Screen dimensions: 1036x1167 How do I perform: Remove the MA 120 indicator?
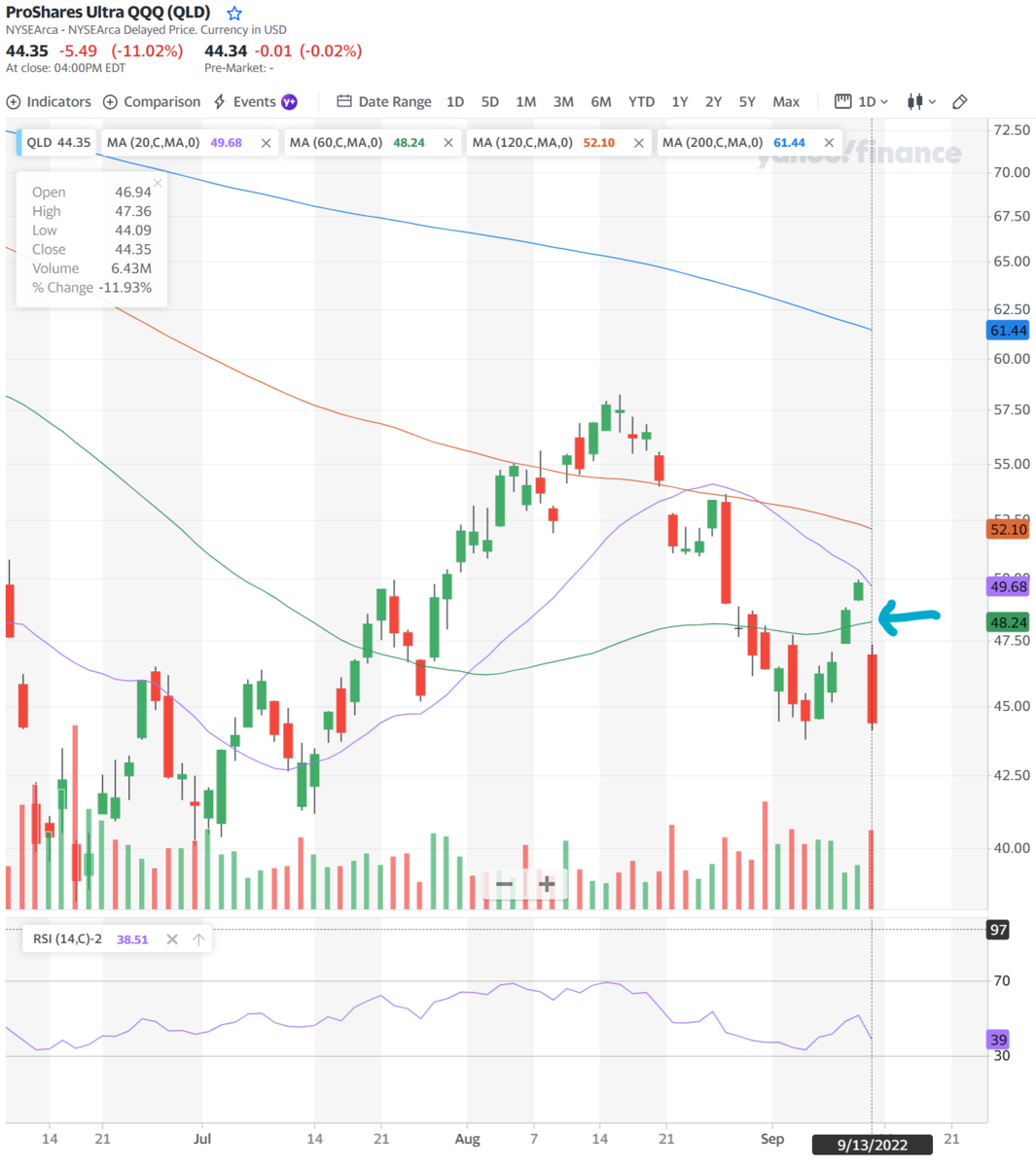pyautogui.click(x=639, y=143)
